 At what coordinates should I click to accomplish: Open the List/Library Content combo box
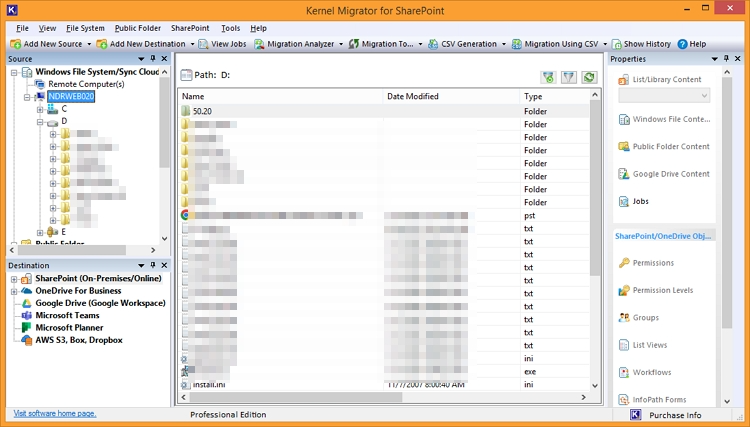click(664, 96)
